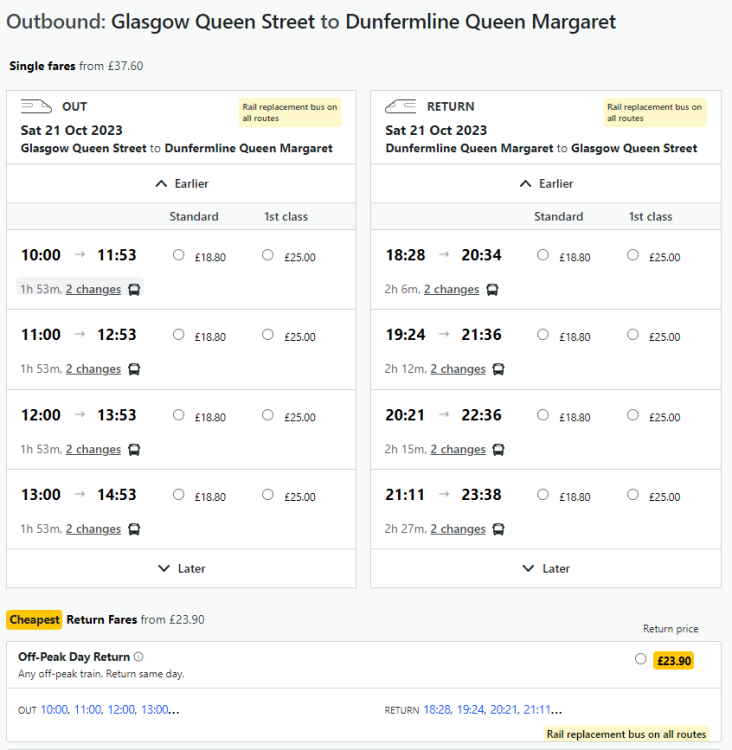Select 1st class £25.00 fare for 19:24 return

point(633,335)
